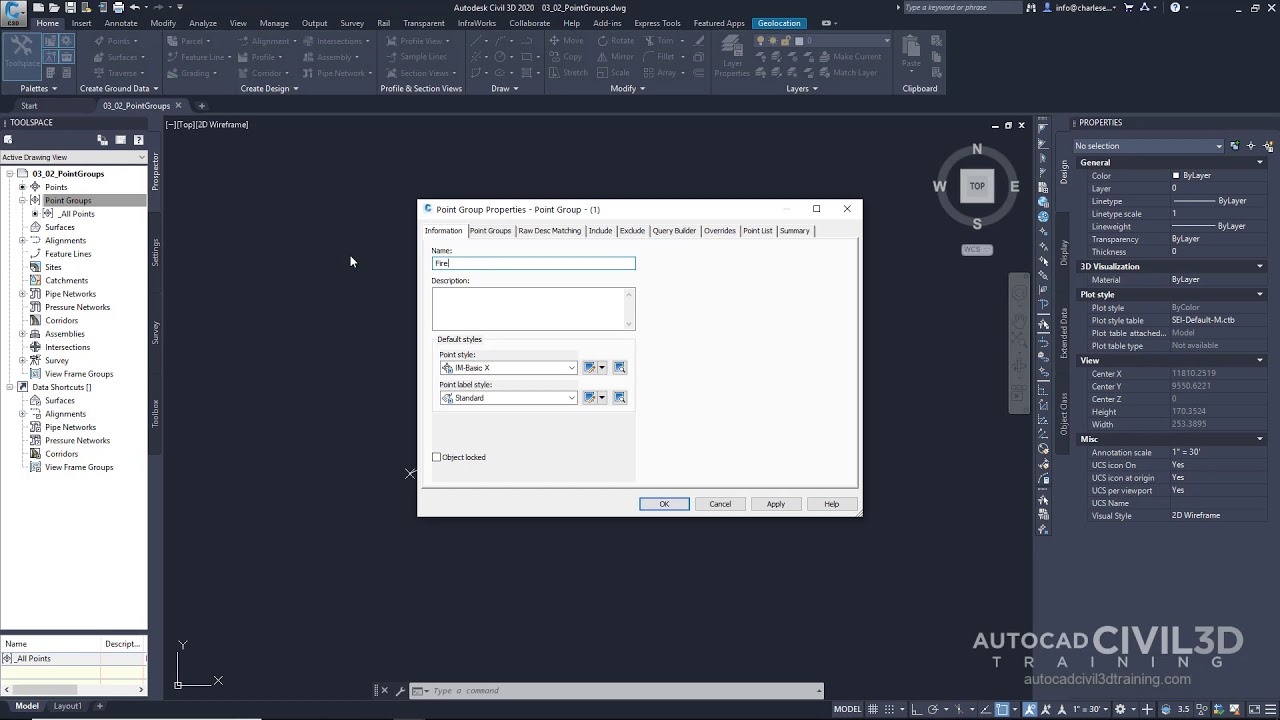Image resolution: width=1280 pixels, height=720 pixels.
Task: Click the Points node icon in Prospector tree
Action: click(x=35, y=187)
